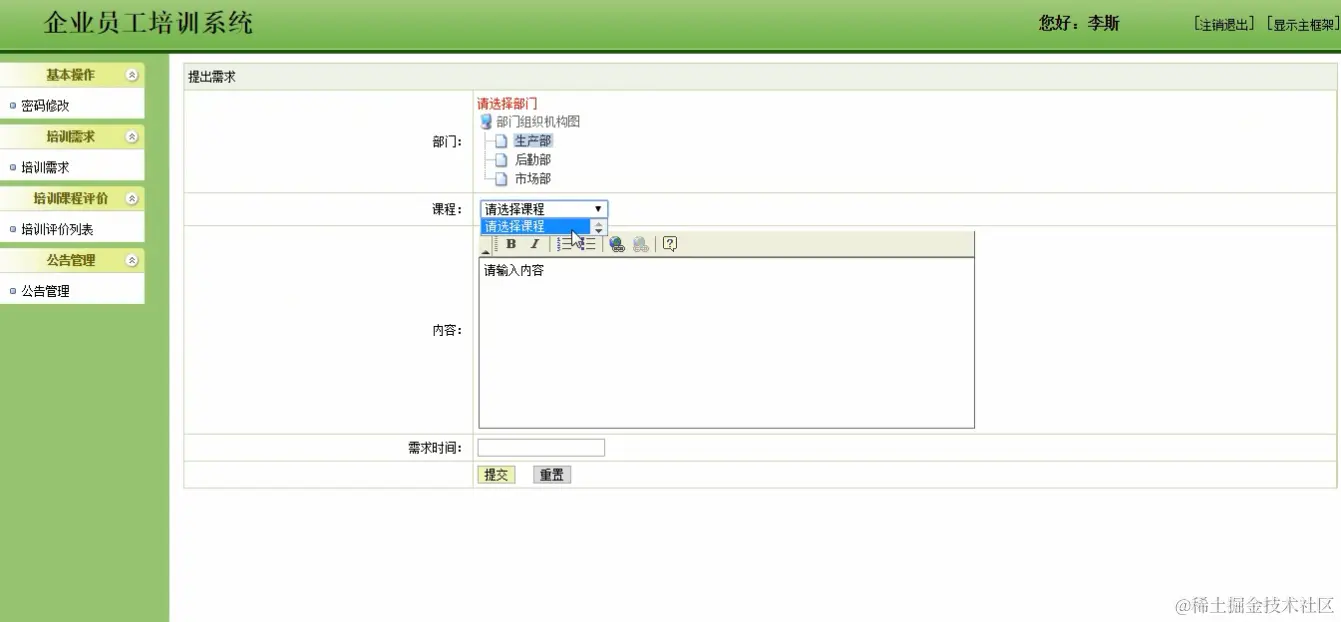Click the insert hyperlink globe icon

pyautogui.click(x=617, y=244)
